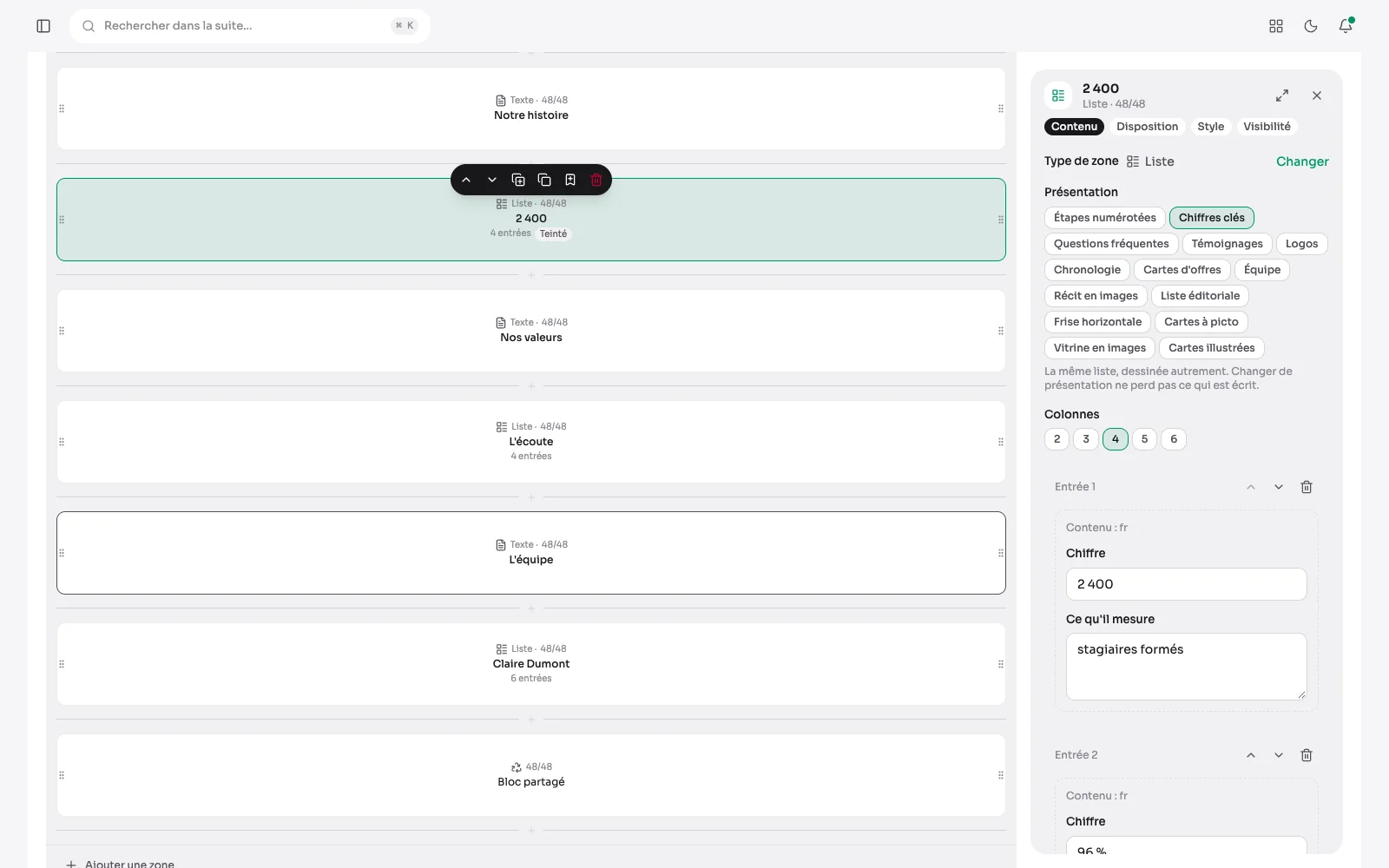
Task: Switch presentation to Frise horizontale
Action: click(1097, 322)
